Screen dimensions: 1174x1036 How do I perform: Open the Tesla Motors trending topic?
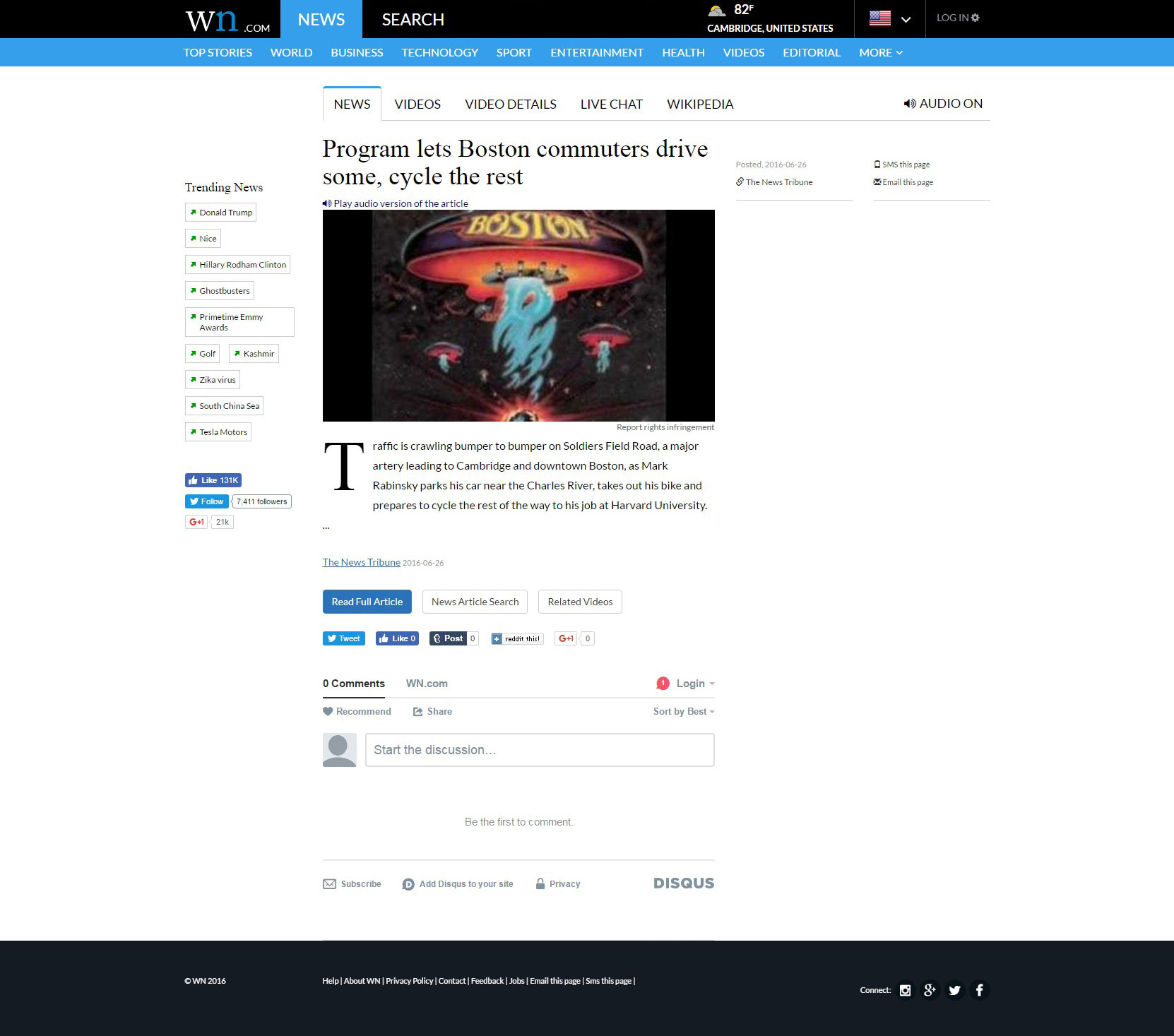pos(218,432)
